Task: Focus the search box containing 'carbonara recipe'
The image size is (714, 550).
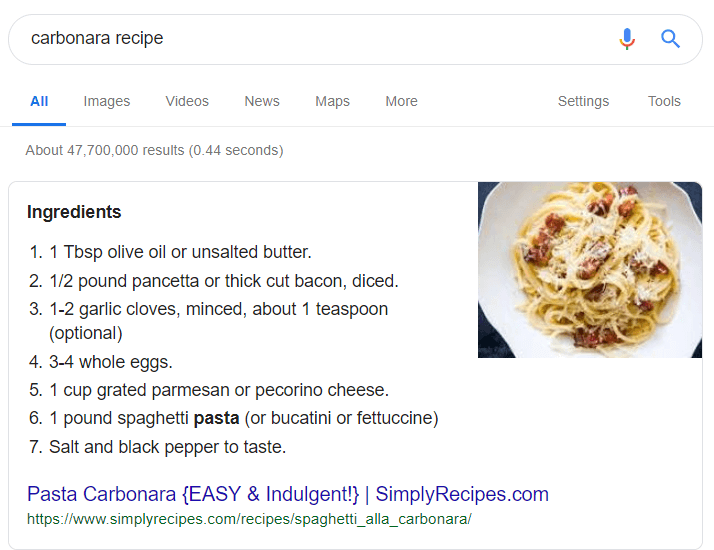Action: (300, 39)
